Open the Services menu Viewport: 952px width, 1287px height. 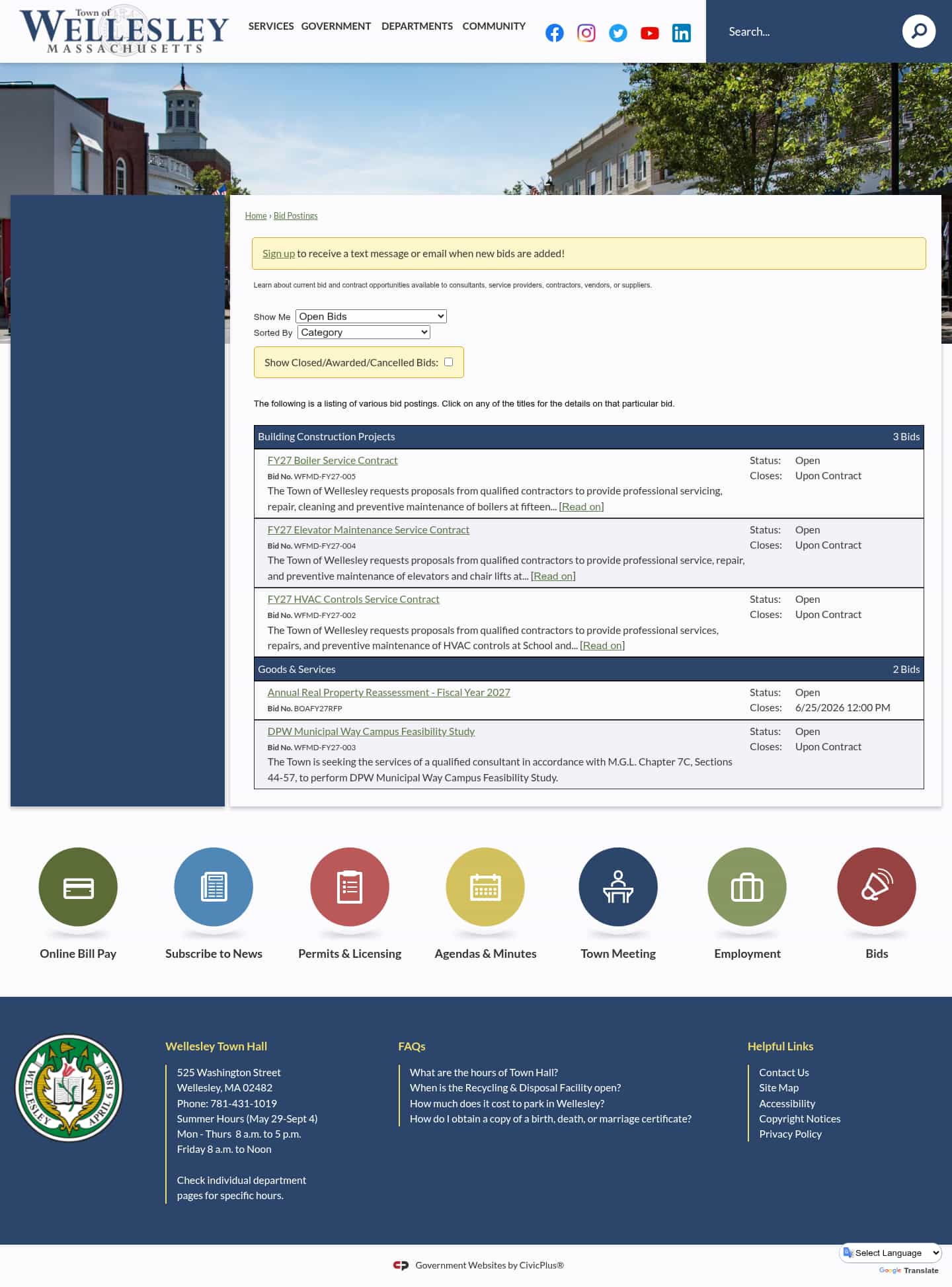[271, 26]
